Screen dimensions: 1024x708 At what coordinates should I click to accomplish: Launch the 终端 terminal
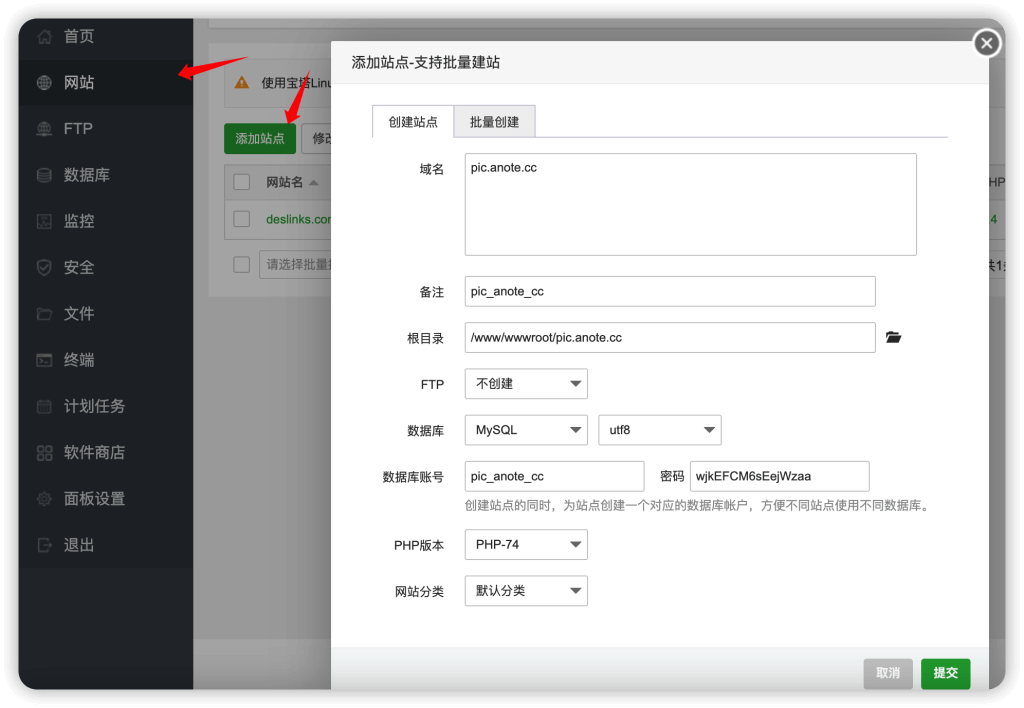point(70,360)
